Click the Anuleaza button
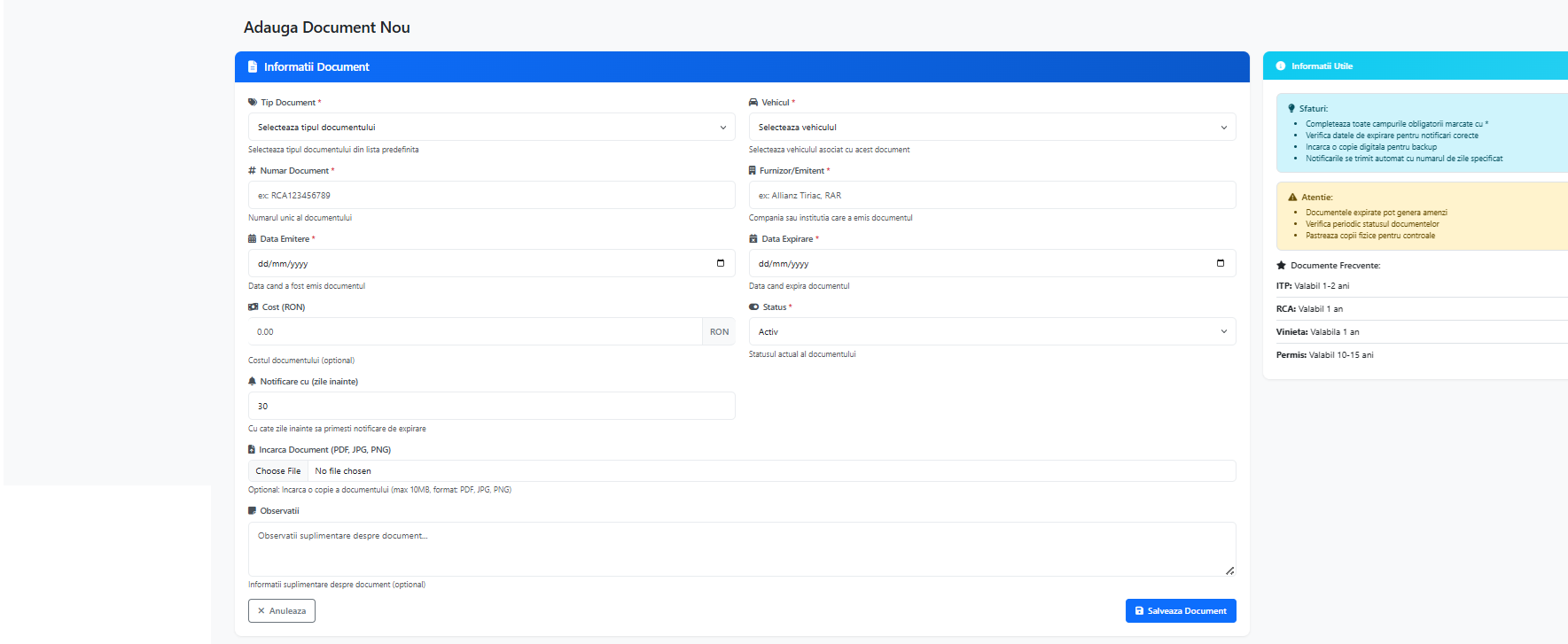The width and height of the screenshot is (1568, 644). click(282, 611)
